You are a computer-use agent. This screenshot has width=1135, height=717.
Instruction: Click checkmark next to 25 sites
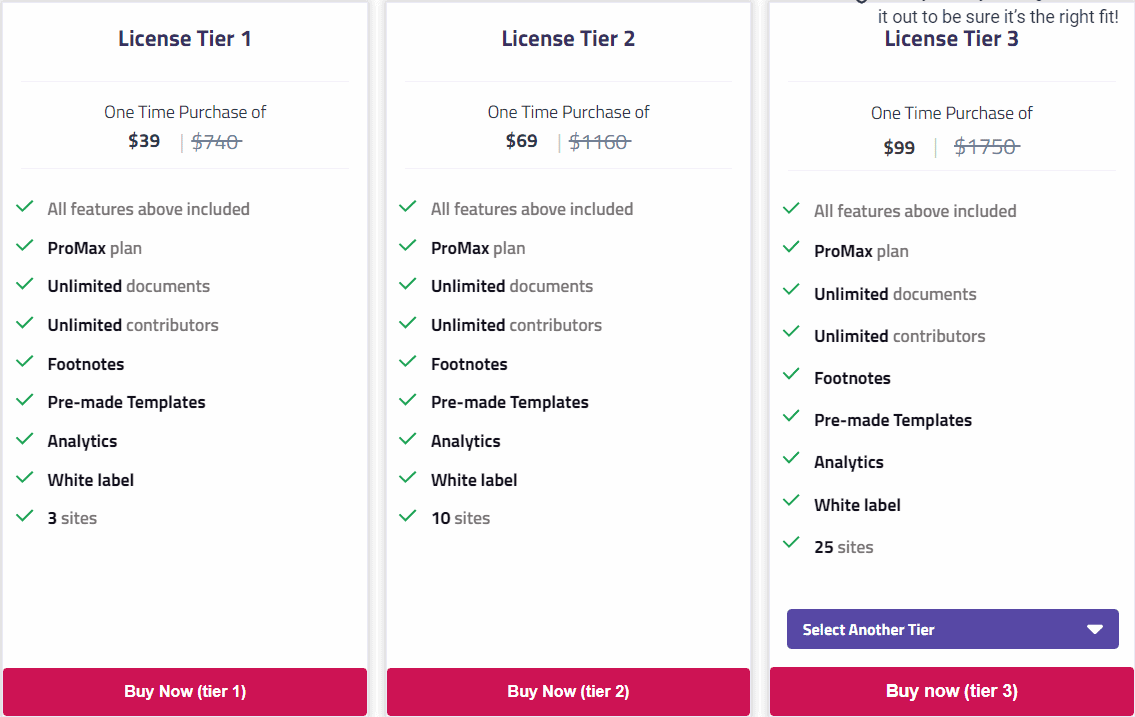(x=792, y=543)
